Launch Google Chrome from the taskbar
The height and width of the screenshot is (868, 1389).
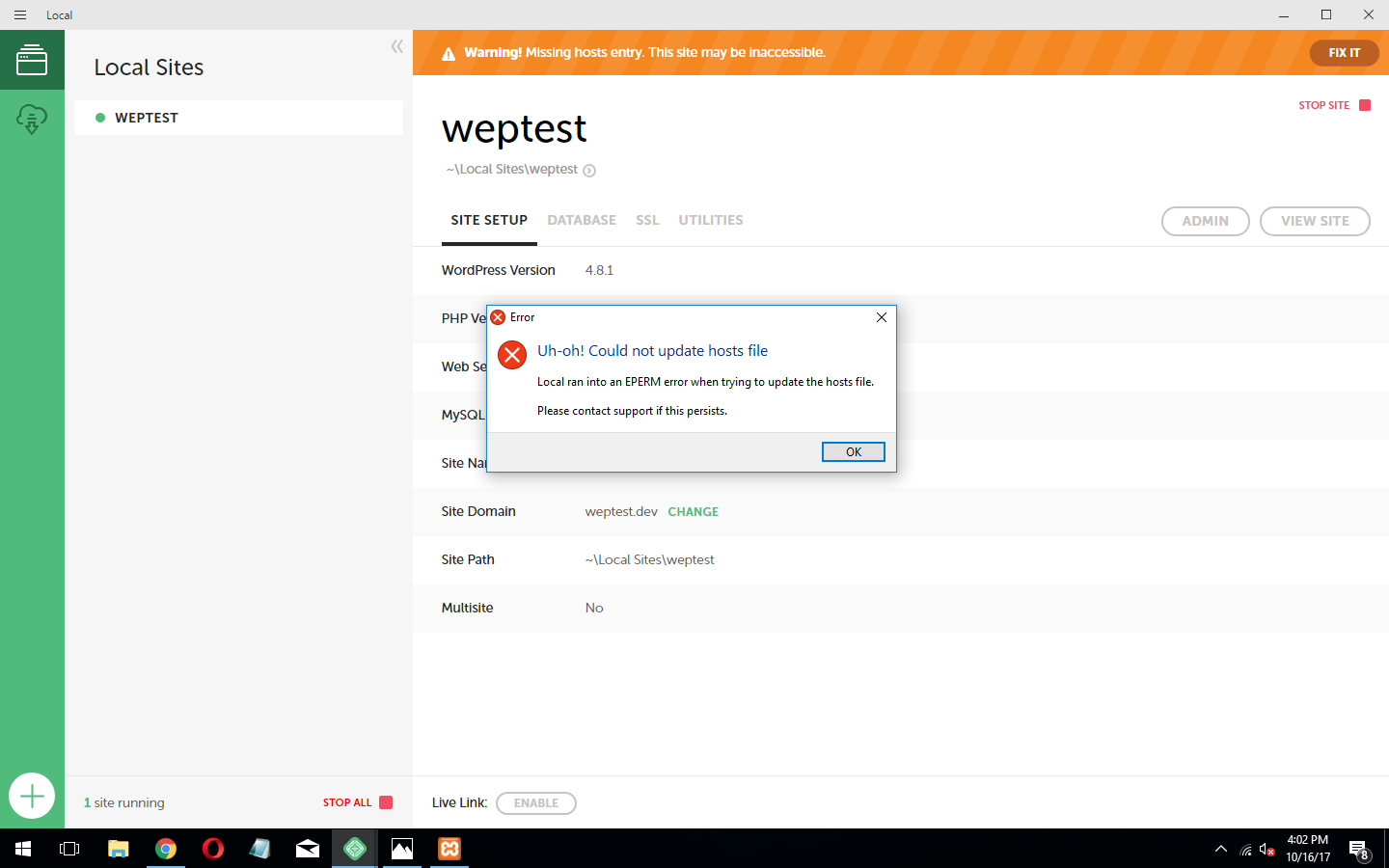pos(166,849)
